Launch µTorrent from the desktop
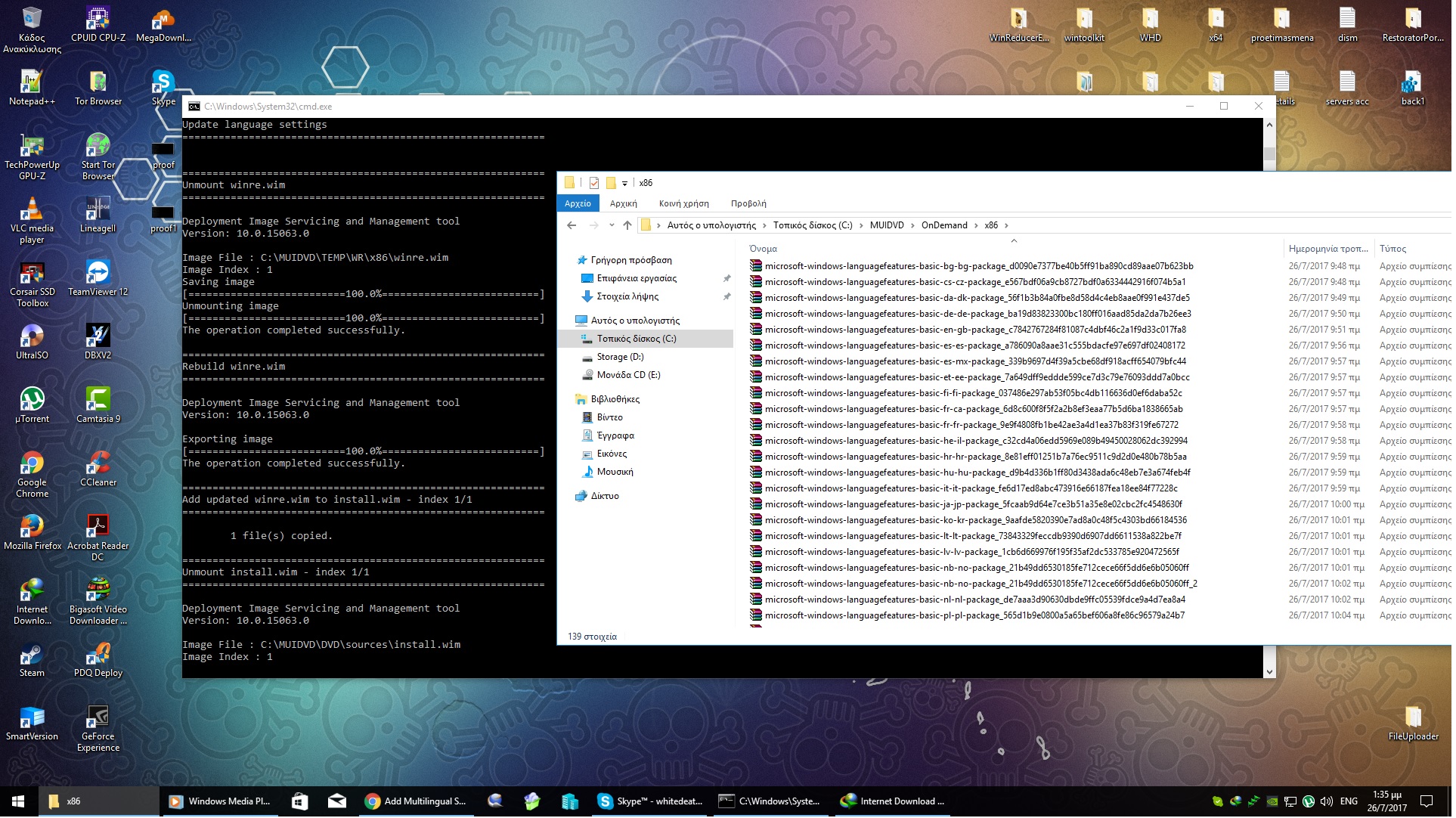The height and width of the screenshot is (818, 1456). pos(32,405)
